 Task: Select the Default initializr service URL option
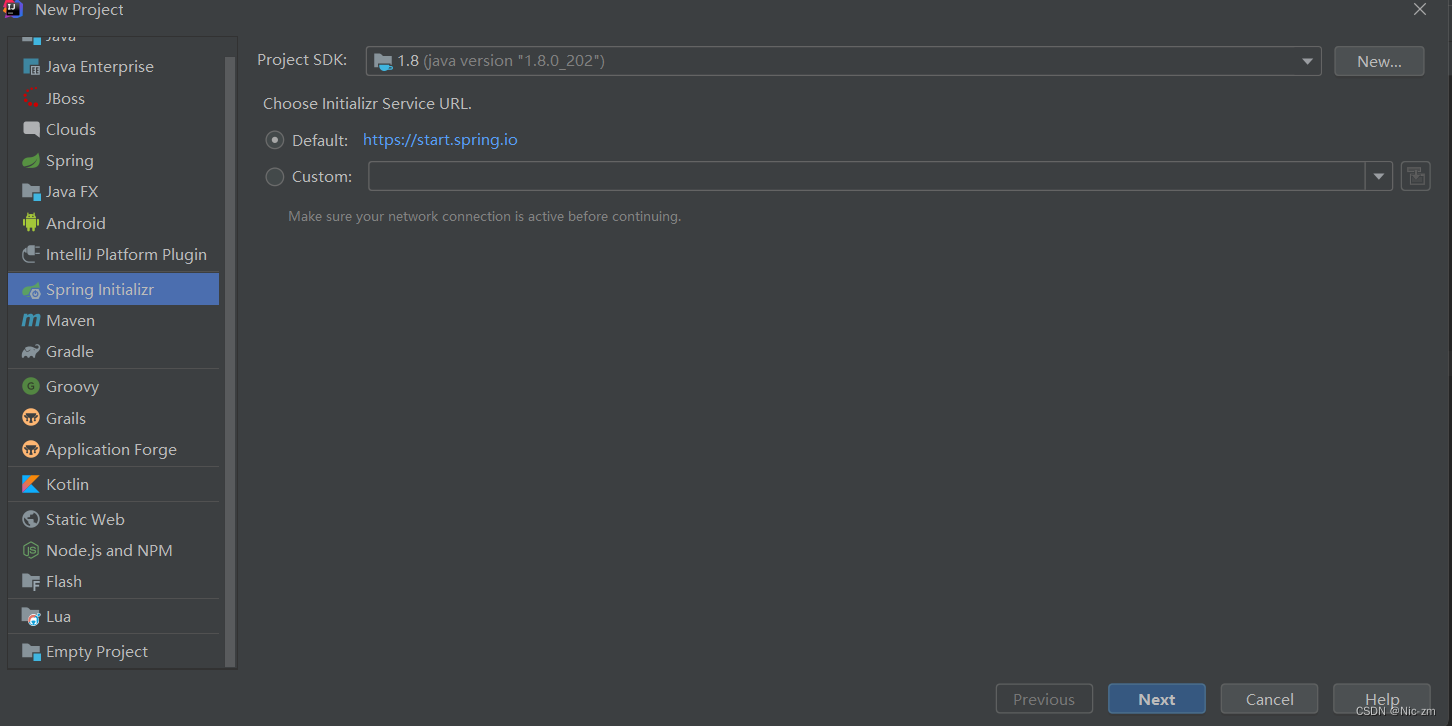[x=274, y=139]
